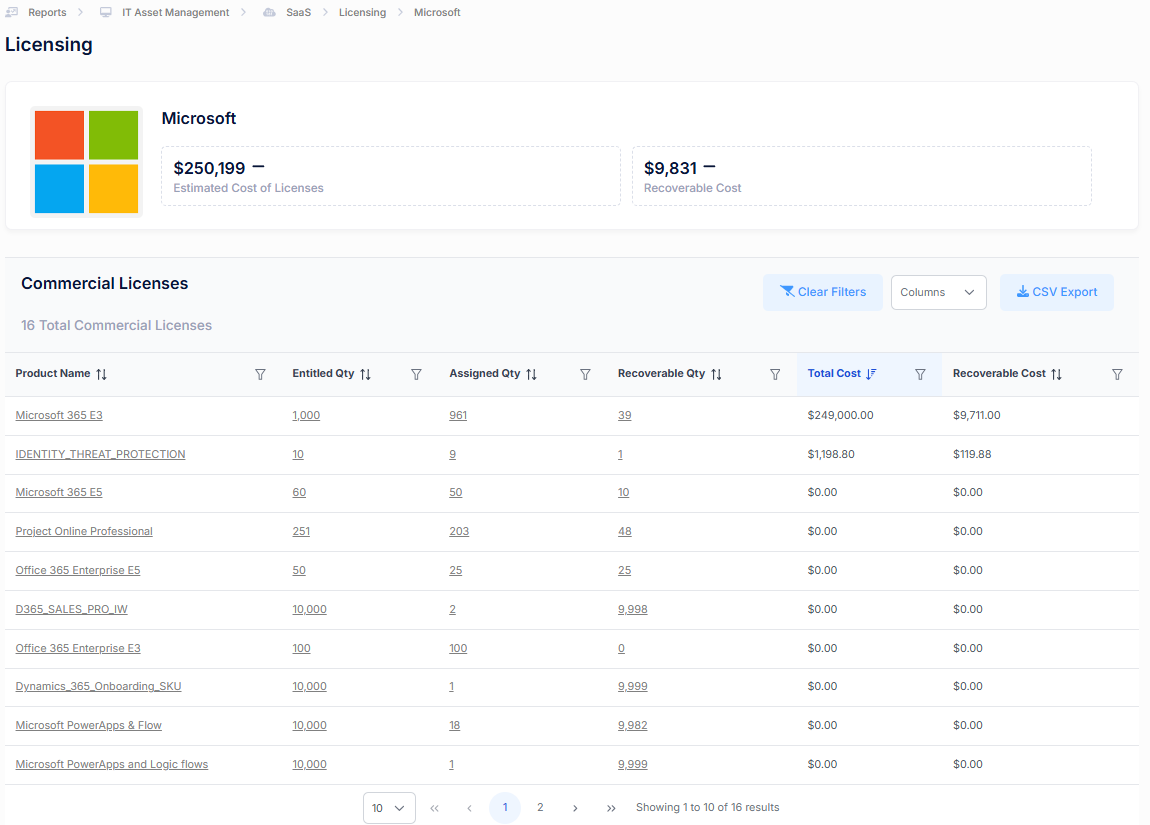Navigate to SaaS breadcrumb
1150x825 pixels.
point(299,12)
